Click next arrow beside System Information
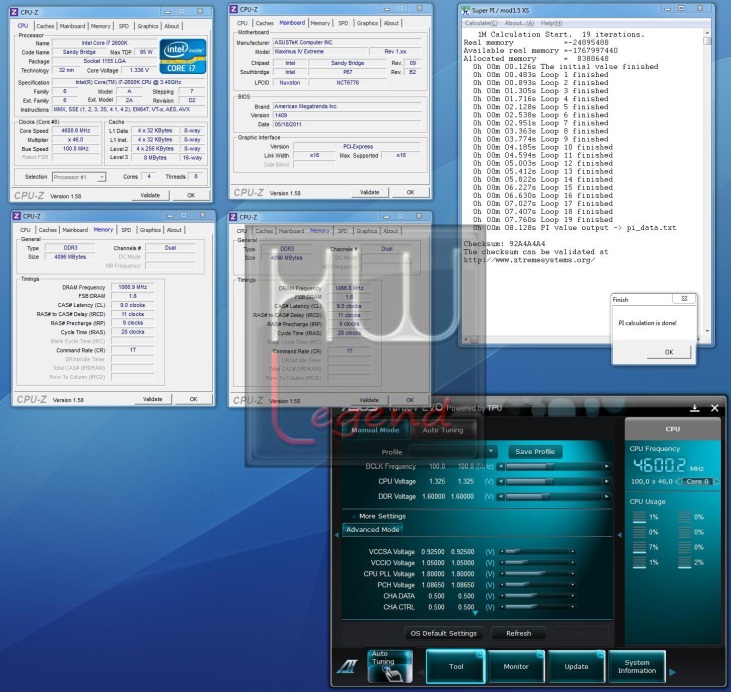 click(673, 671)
